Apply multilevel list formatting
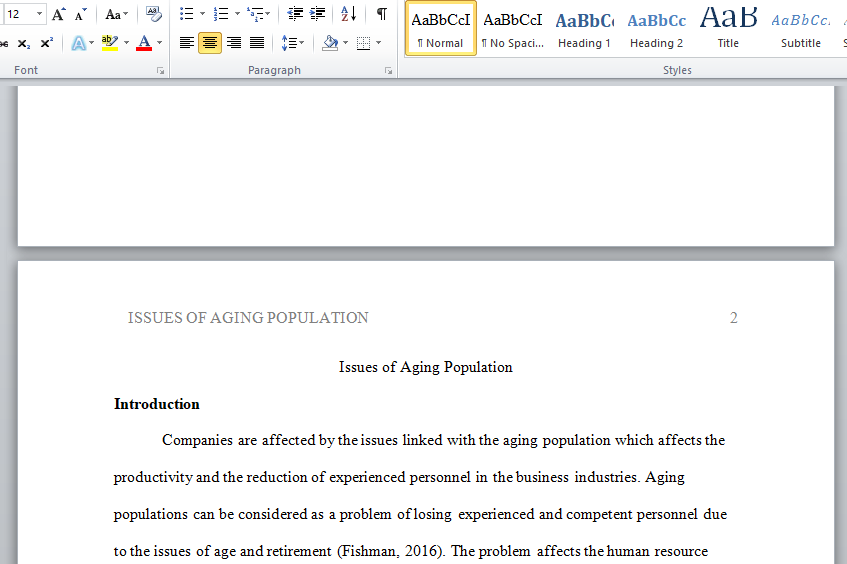The height and width of the screenshot is (564, 847). coord(254,14)
